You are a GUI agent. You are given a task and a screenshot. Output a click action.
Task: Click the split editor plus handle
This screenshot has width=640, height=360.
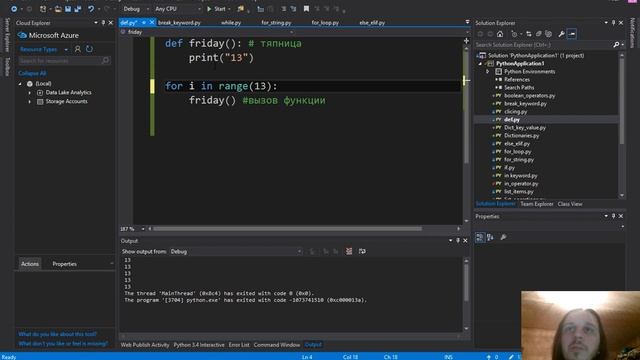pos(466,41)
